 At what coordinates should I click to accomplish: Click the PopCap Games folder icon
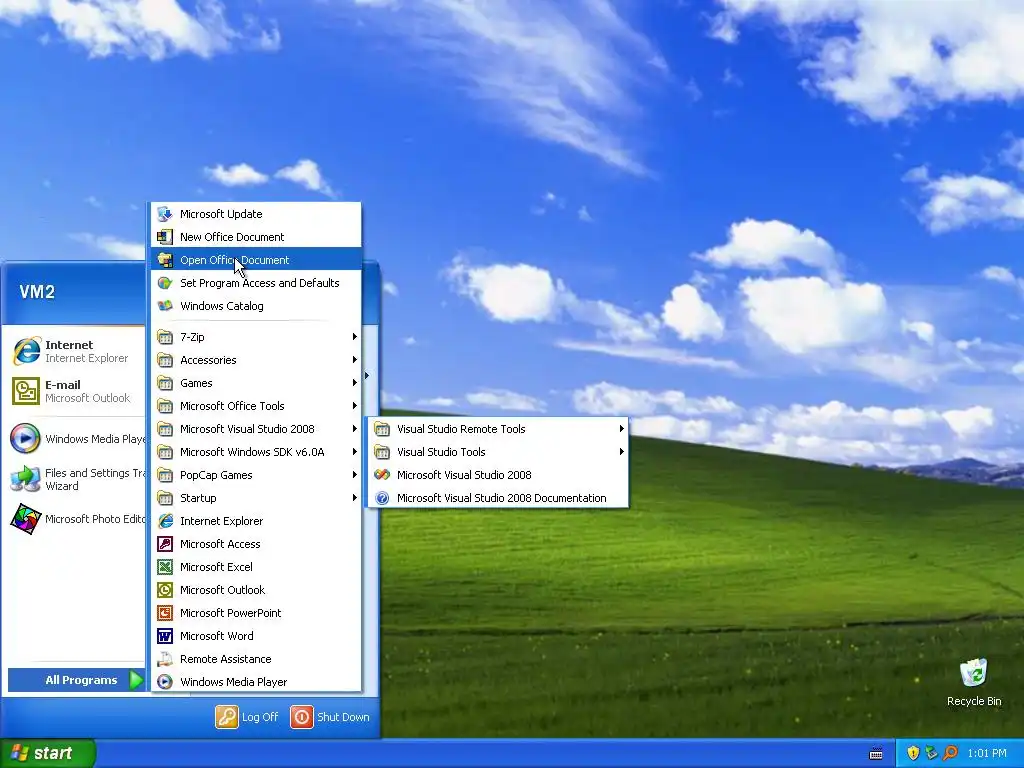165,475
